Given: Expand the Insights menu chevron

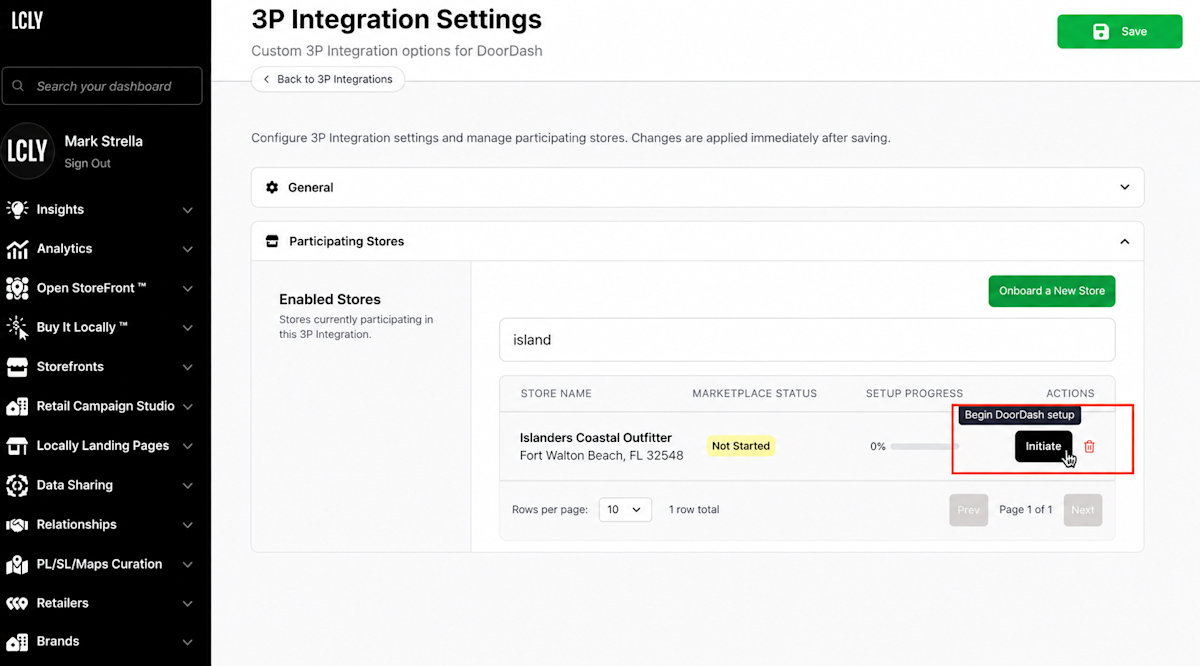Looking at the screenshot, I should (x=188, y=210).
